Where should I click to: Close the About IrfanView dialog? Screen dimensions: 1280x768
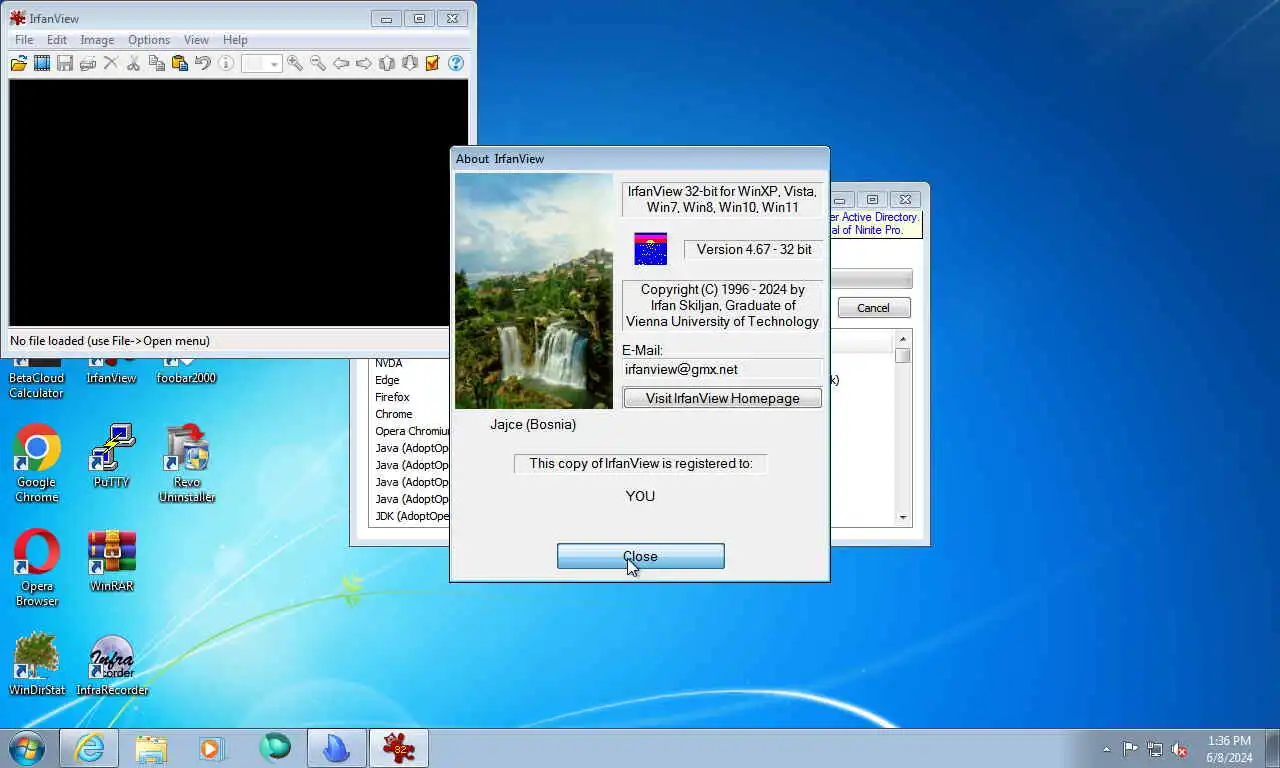point(640,556)
